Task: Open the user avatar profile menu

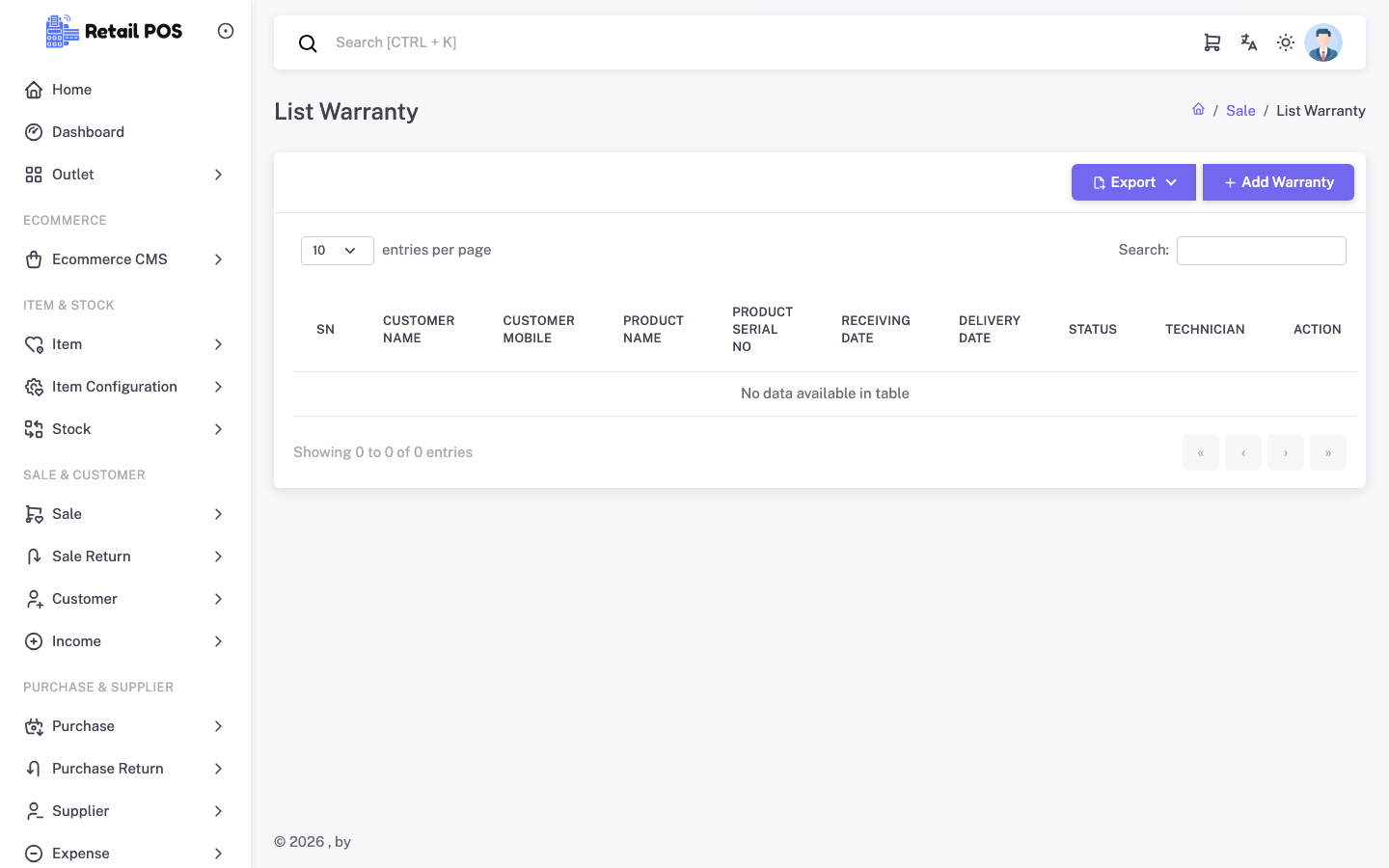Action: coord(1323,42)
